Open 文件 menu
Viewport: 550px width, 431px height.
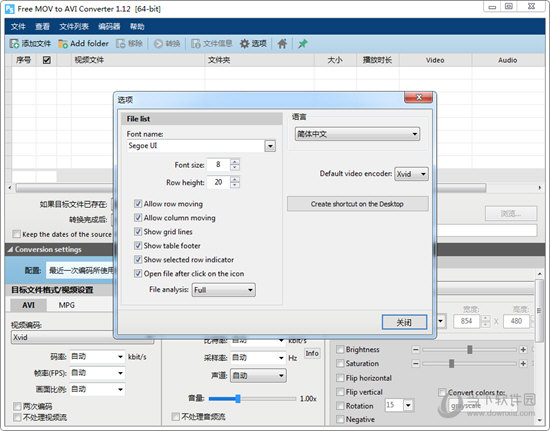[18, 27]
